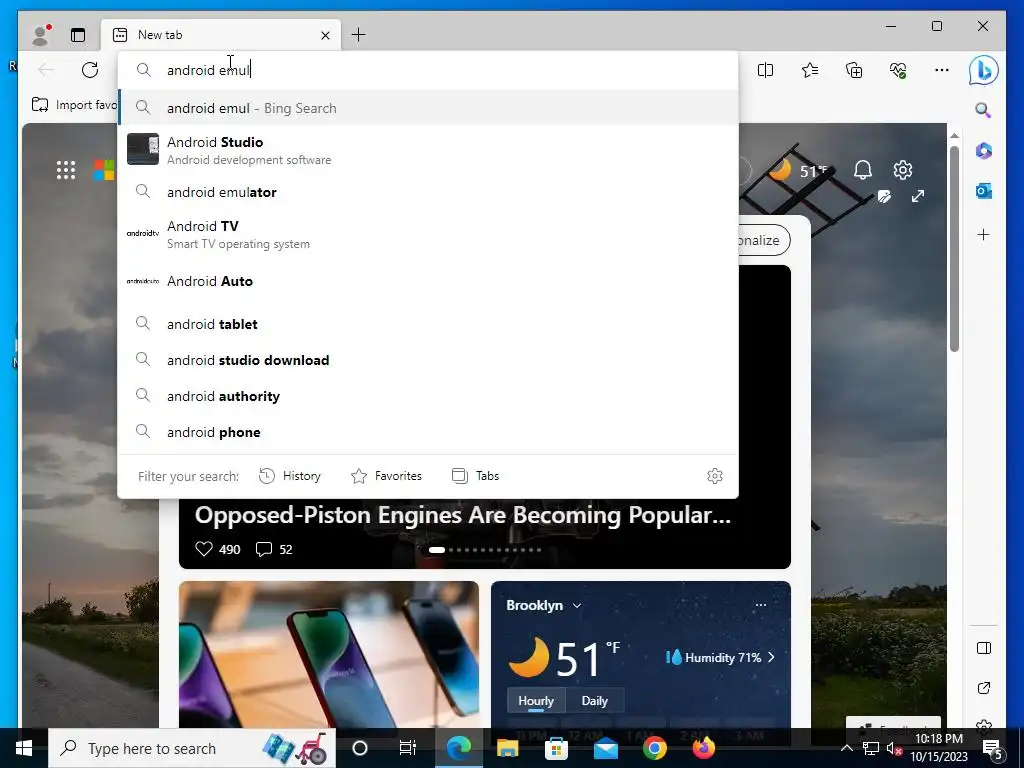
Task: Close the New tab tab
Action: (x=325, y=35)
